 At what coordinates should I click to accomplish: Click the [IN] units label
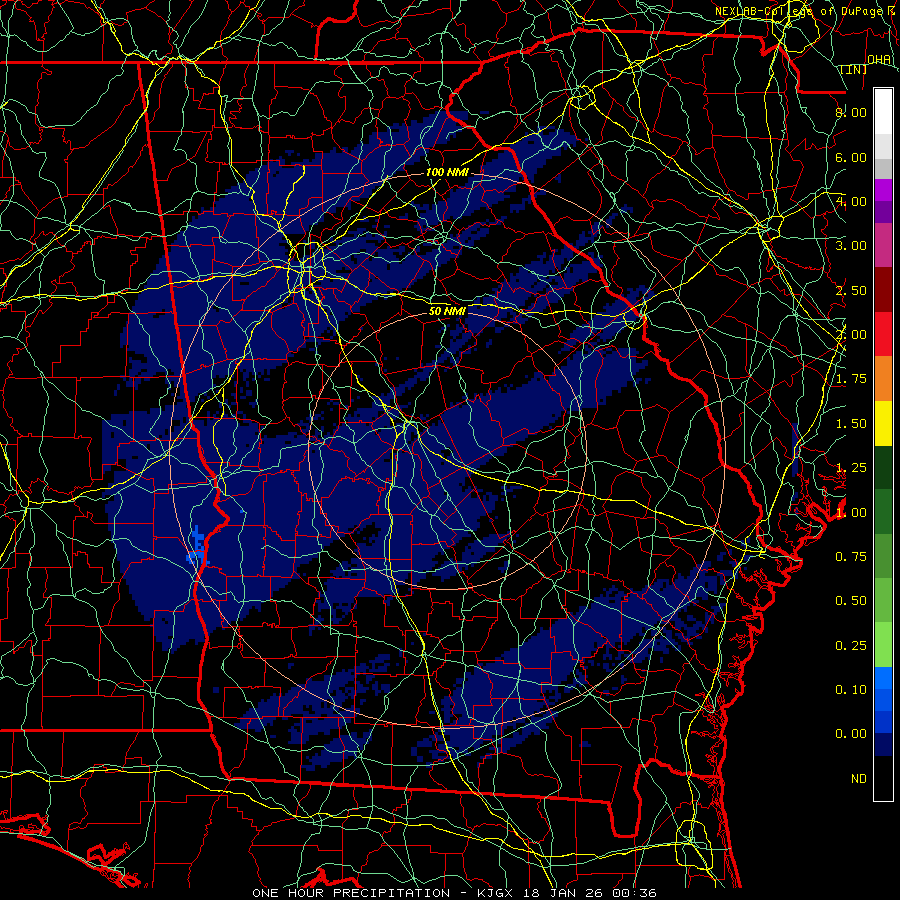coord(854,69)
